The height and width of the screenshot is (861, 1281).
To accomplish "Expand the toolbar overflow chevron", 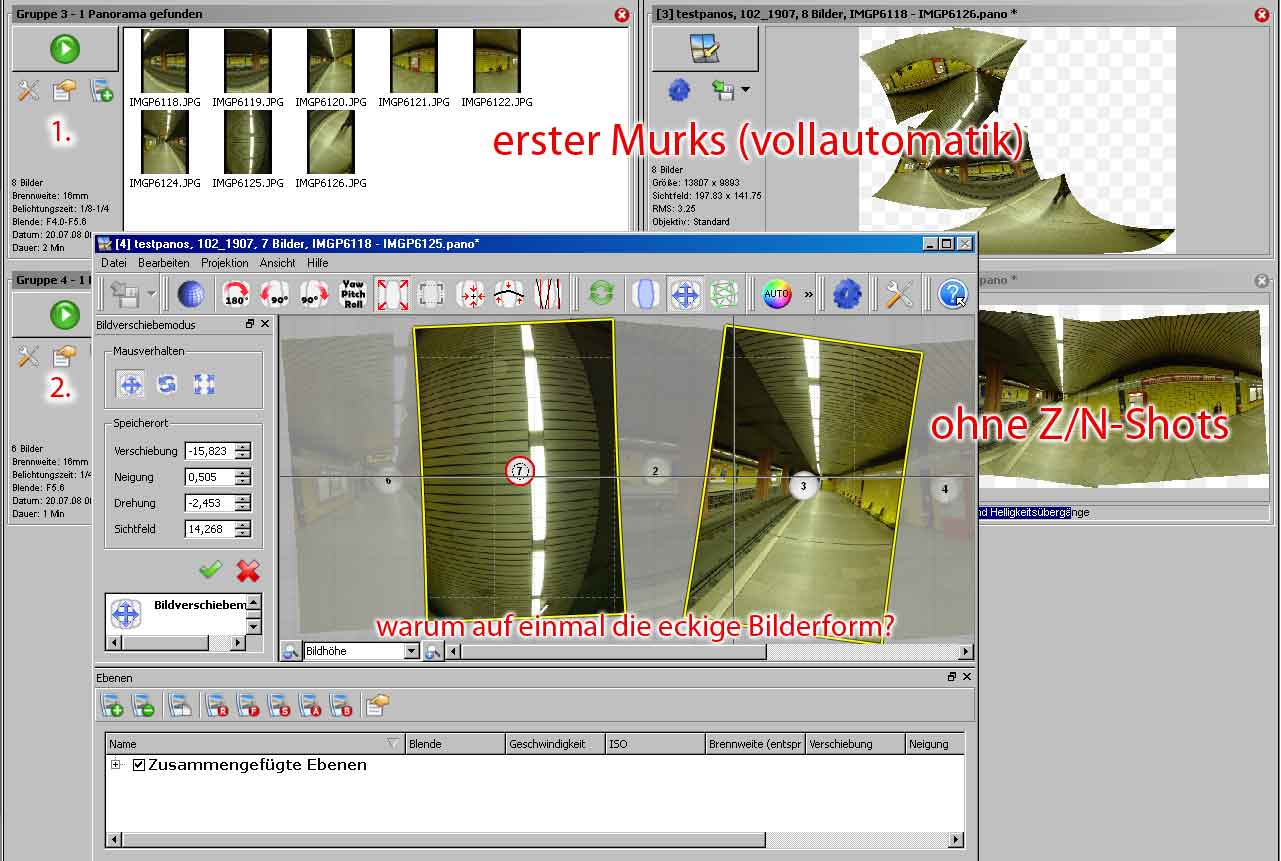I will coord(808,294).
